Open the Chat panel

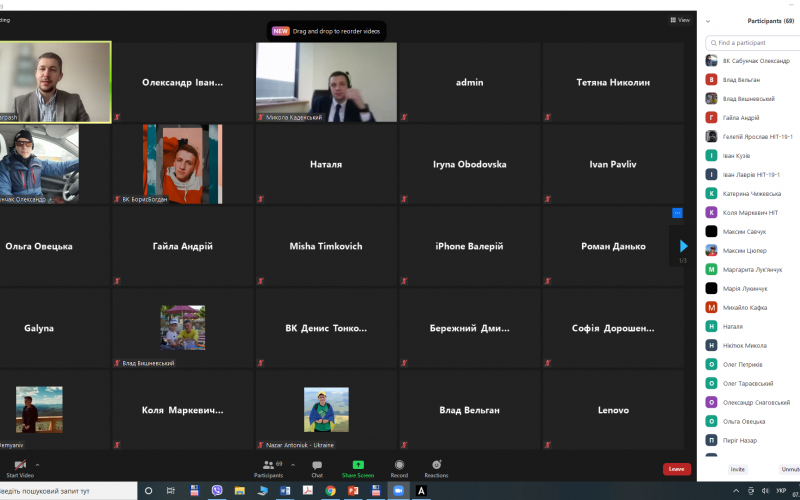(317, 468)
